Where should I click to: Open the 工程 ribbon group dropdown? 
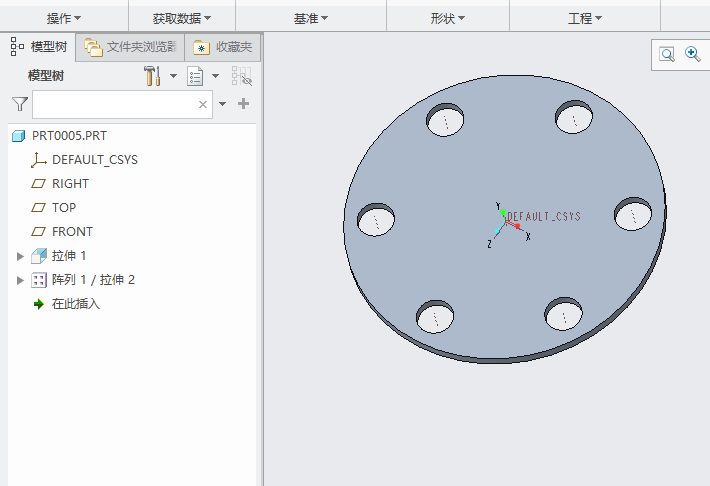585,18
